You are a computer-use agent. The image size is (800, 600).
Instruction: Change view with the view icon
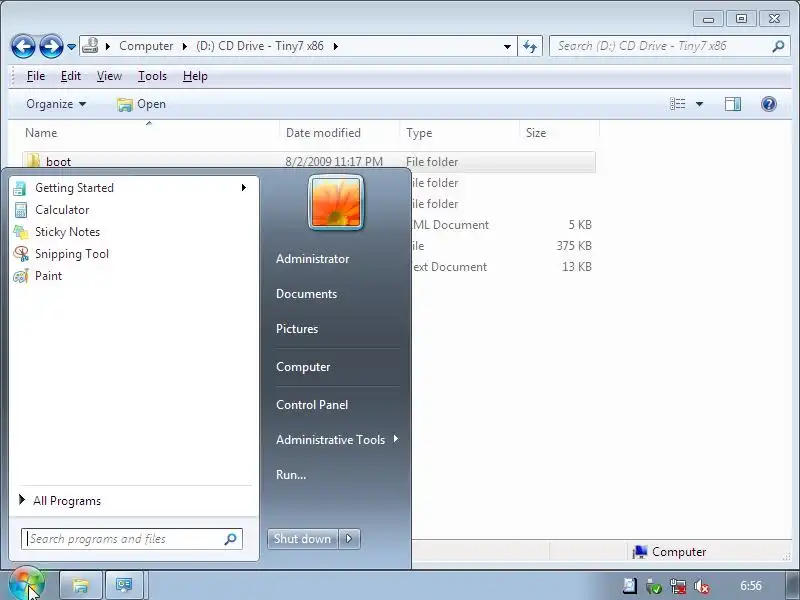[x=678, y=104]
